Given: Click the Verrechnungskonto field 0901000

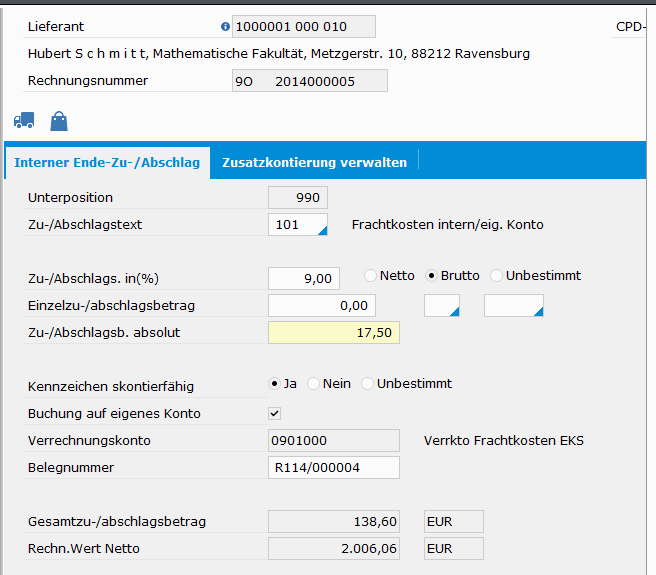Looking at the screenshot, I should [x=334, y=441].
